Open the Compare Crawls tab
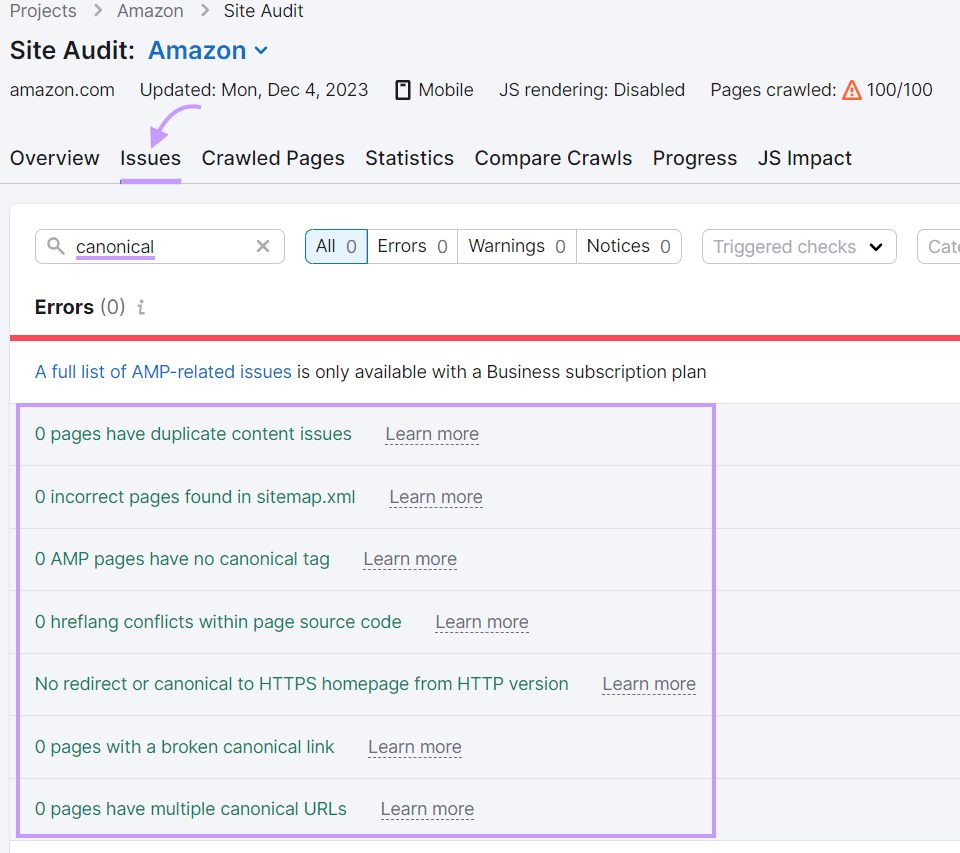This screenshot has width=960, height=853. pyautogui.click(x=553, y=158)
